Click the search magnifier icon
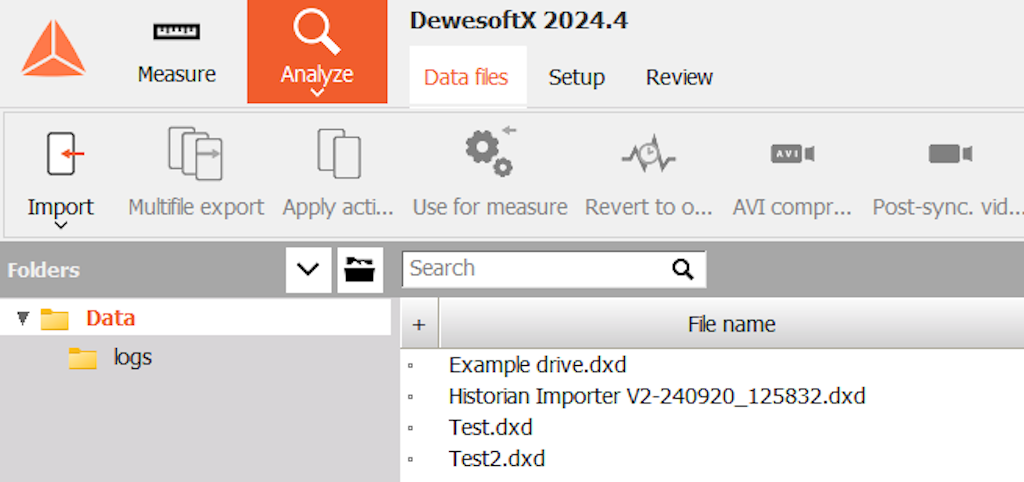1024x482 pixels. pos(683,269)
